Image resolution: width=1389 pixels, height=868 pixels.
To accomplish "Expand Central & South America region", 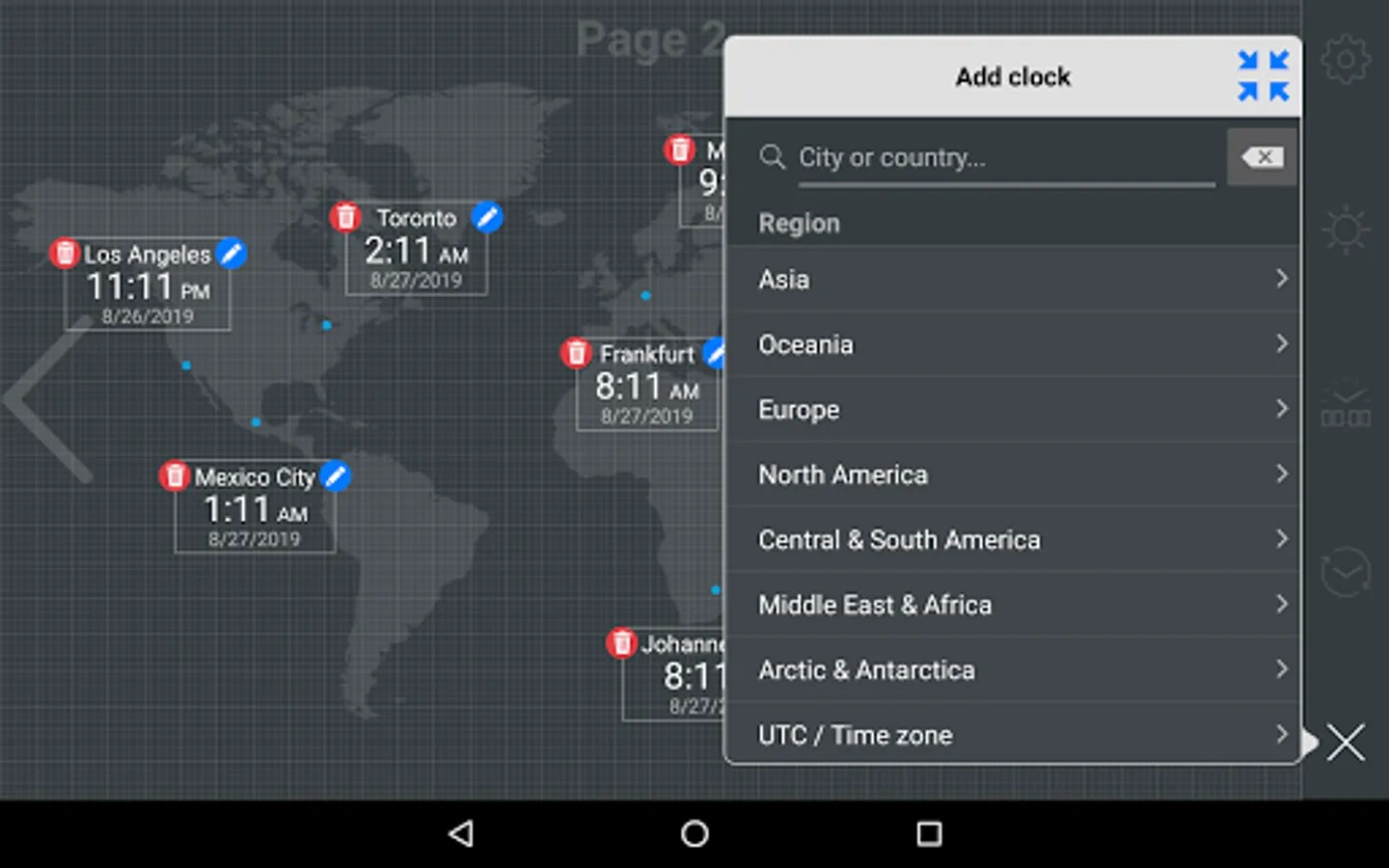I will coord(1013,539).
